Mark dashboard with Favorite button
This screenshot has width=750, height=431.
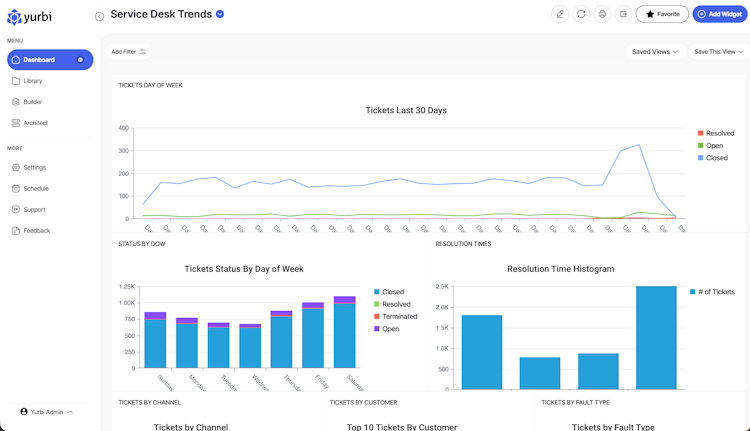click(662, 14)
